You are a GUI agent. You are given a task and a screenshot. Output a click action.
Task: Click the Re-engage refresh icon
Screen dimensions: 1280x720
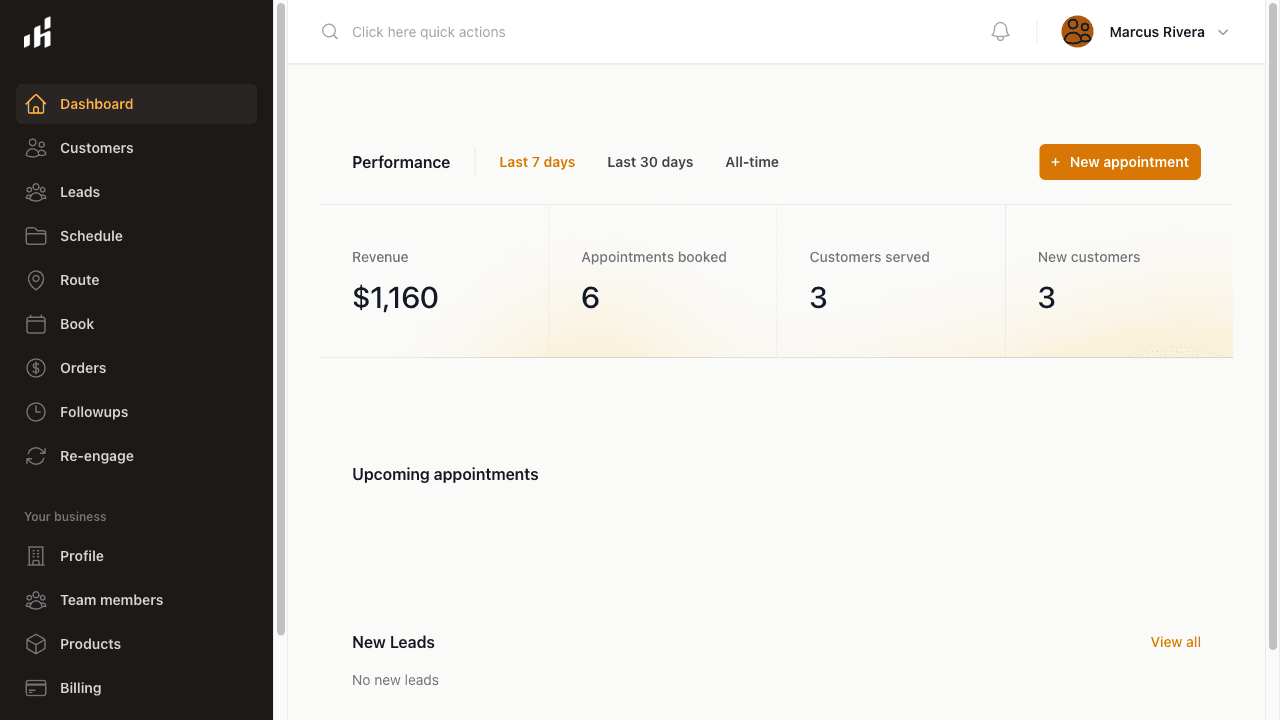tap(36, 455)
